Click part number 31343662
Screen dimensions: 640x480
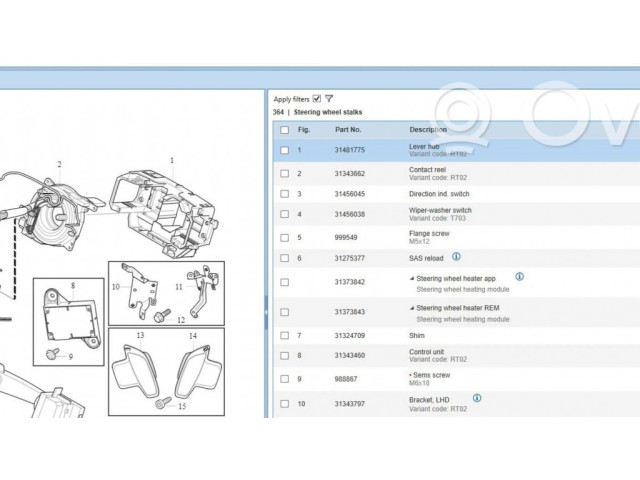pyautogui.click(x=350, y=173)
